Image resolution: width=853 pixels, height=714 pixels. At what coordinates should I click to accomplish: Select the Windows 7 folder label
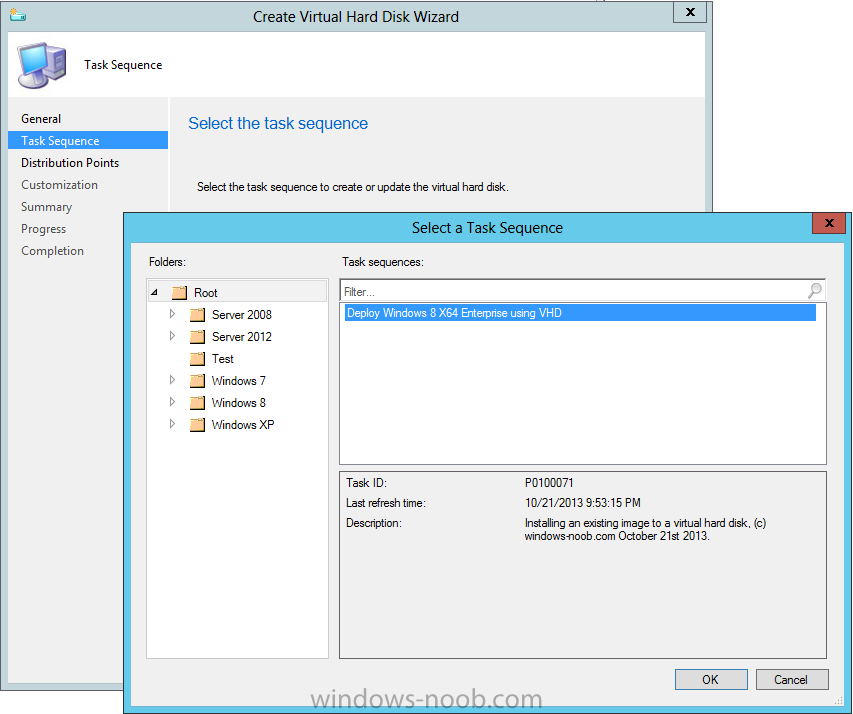click(x=238, y=380)
